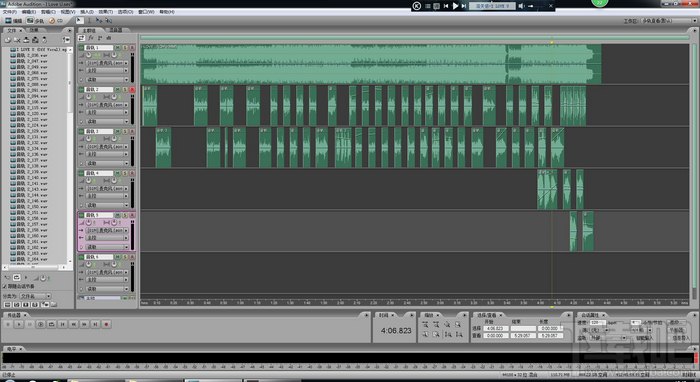Open the Effects (效果) menu
Viewport: 700px width, 382px height.
tap(106, 12)
